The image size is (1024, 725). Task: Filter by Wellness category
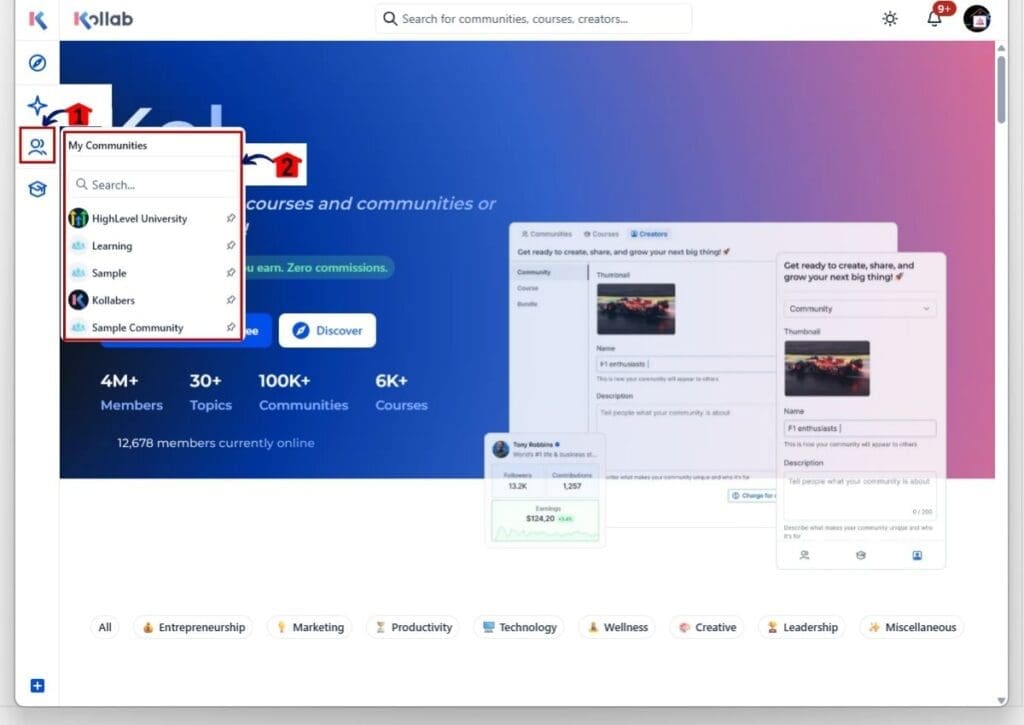click(x=617, y=627)
